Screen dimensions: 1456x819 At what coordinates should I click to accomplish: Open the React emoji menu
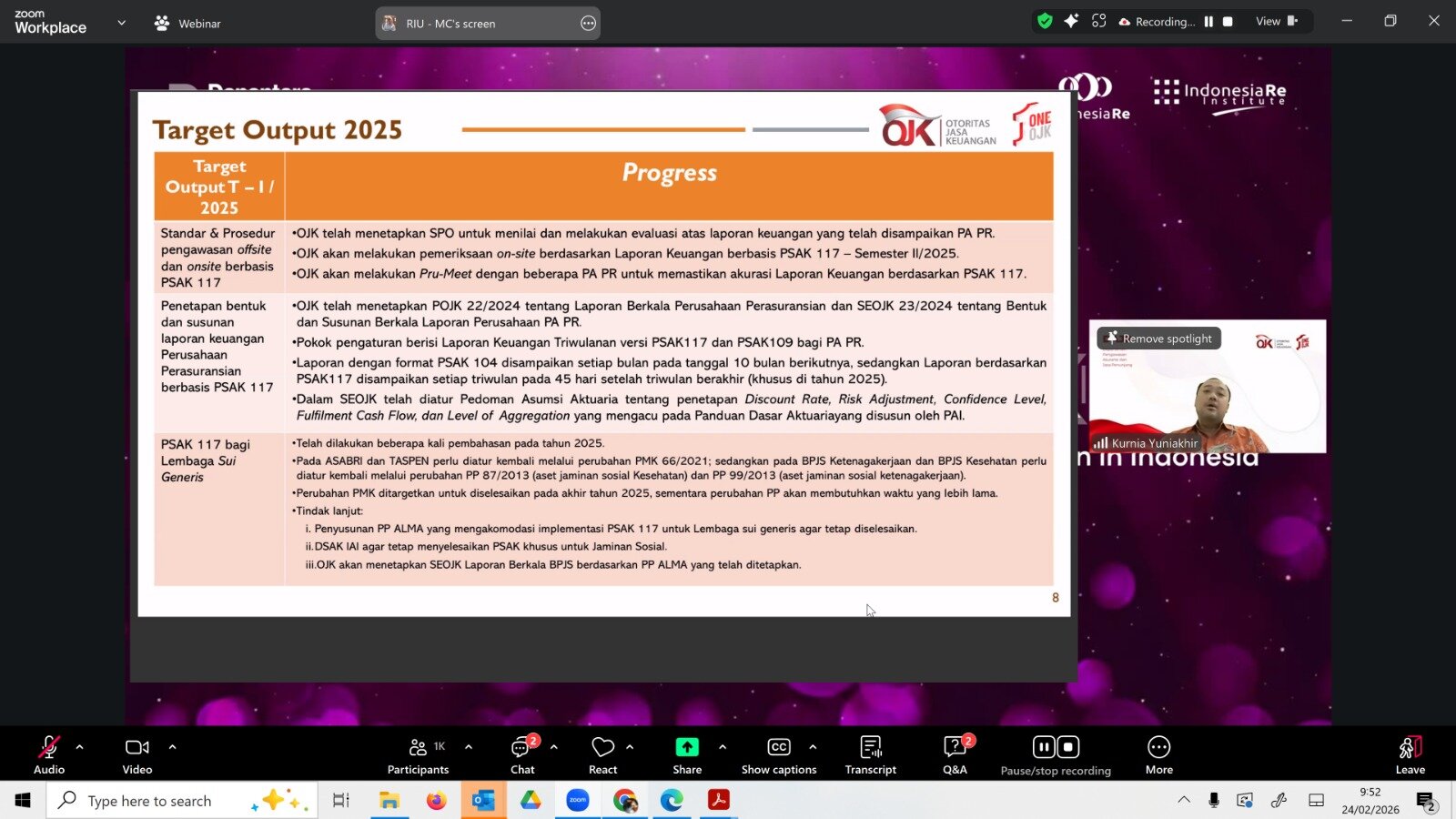(x=602, y=754)
